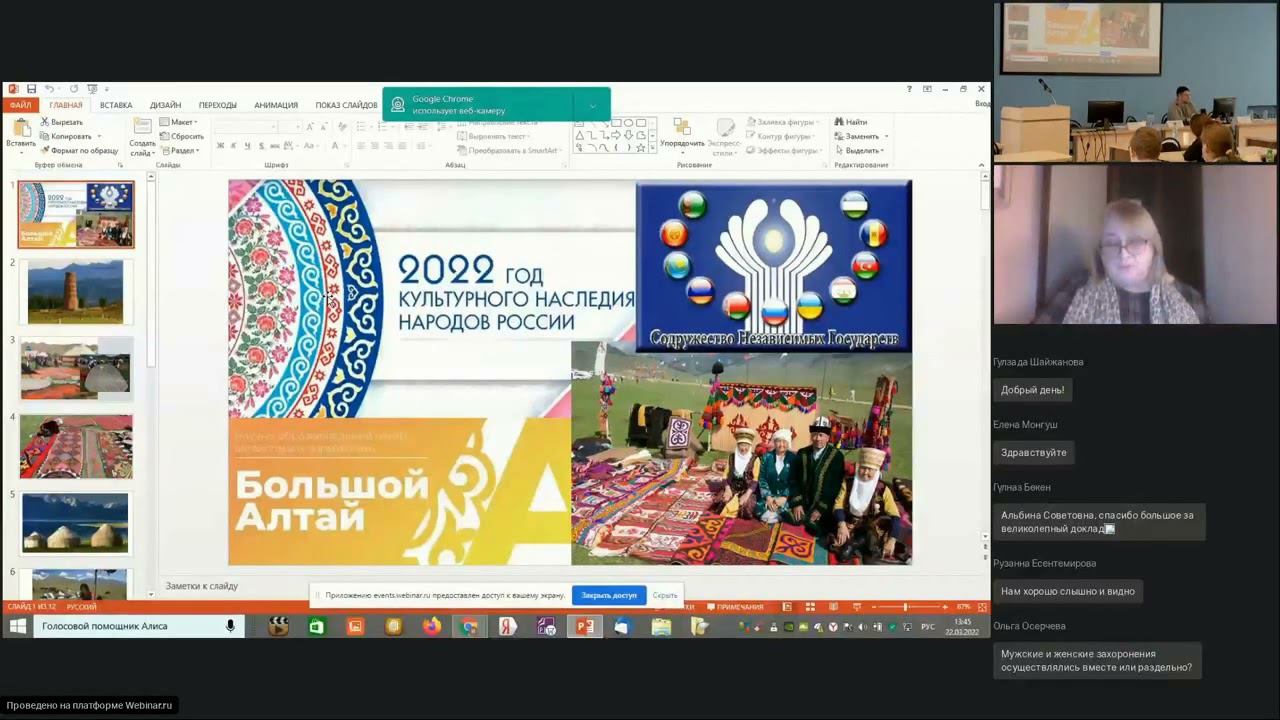Select slide 2 tower thumbnail
Viewport: 1280px width, 720px height.
76,292
